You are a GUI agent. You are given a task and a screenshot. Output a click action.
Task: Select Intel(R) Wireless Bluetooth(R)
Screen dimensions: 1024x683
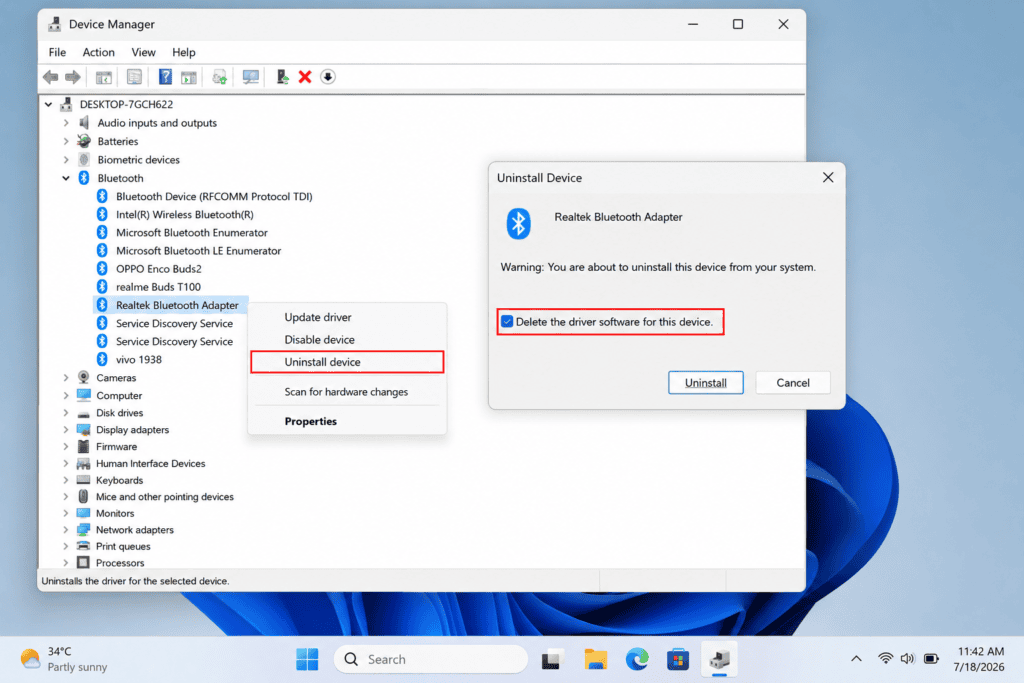click(185, 214)
